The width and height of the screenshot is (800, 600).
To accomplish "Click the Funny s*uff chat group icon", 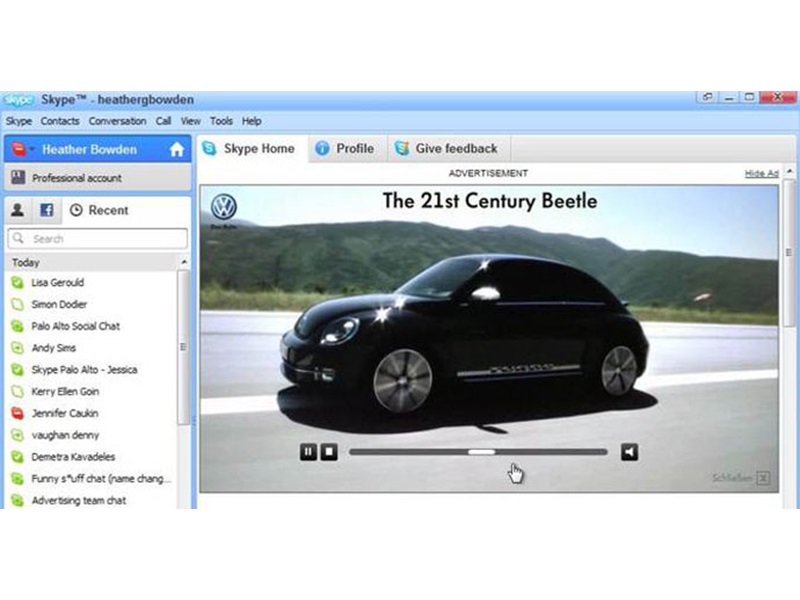I will (17, 479).
